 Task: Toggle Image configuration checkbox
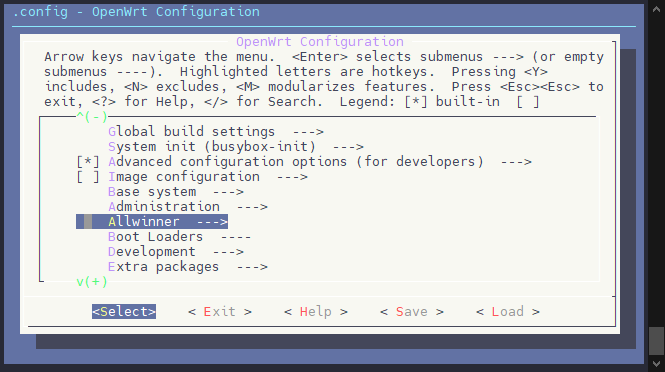pyautogui.click(x=88, y=177)
